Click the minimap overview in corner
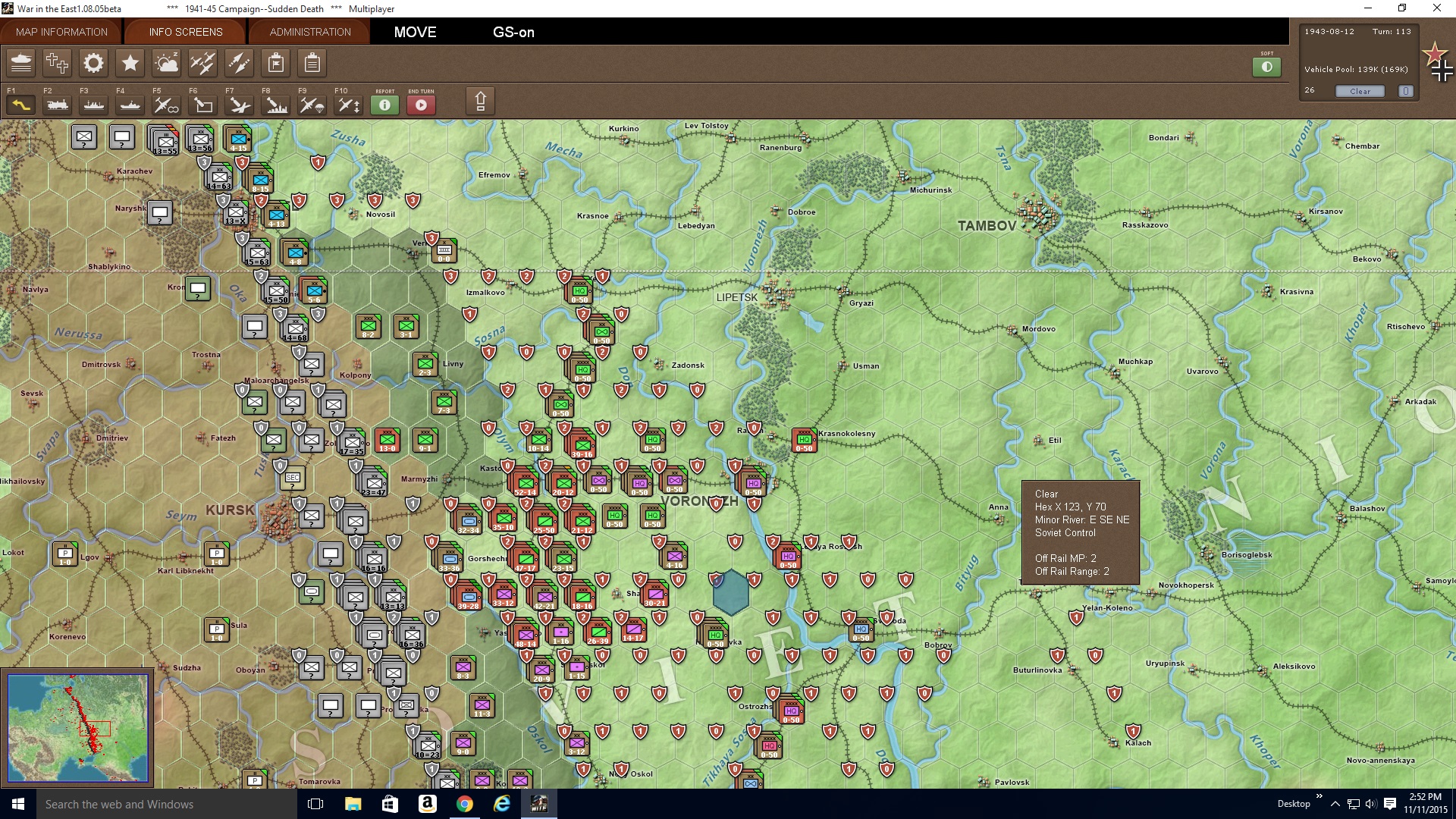This screenshot has width=1456, height=819. point(77,728)
